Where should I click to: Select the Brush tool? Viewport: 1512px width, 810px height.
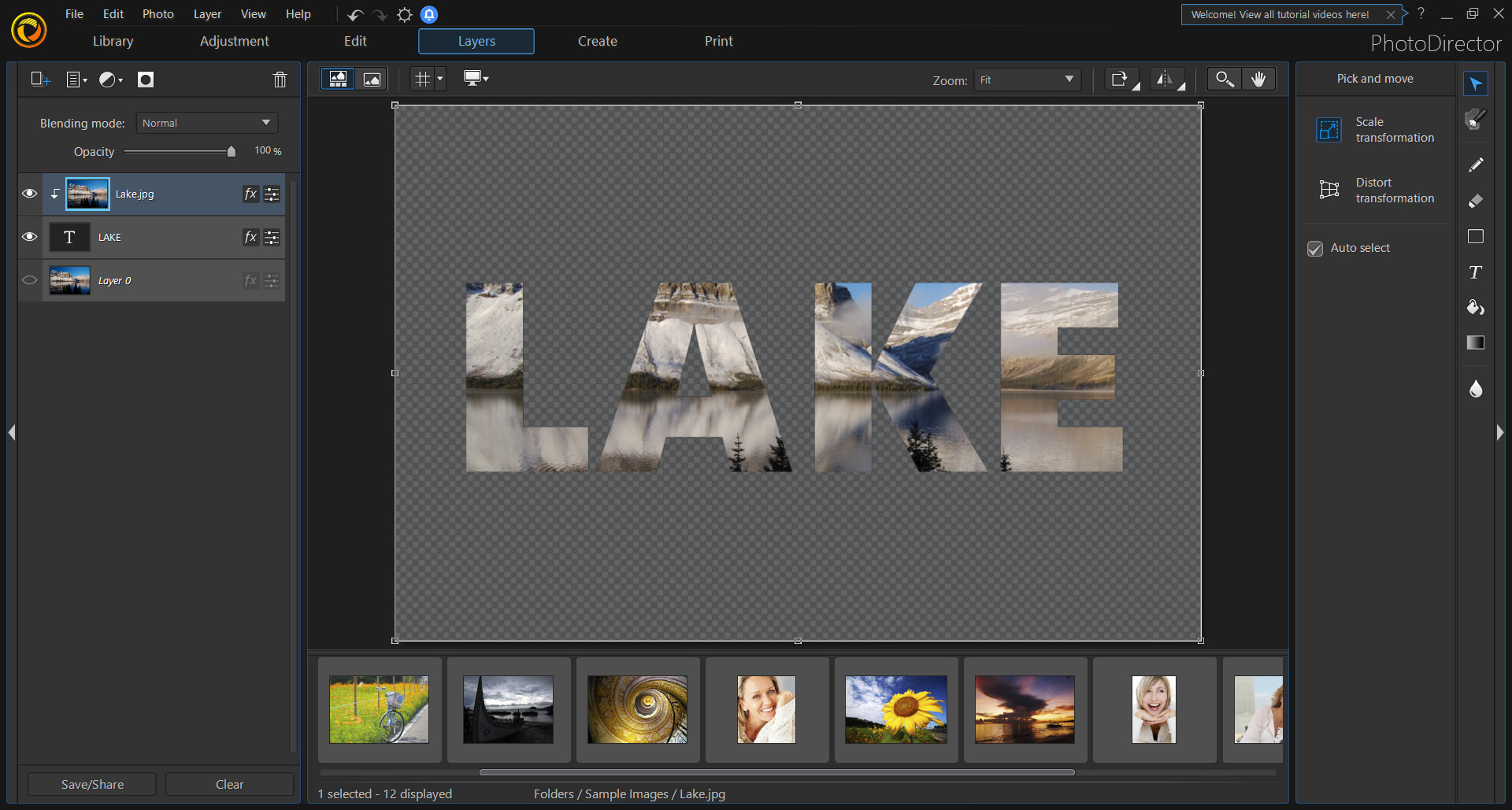coord(1477,120)
